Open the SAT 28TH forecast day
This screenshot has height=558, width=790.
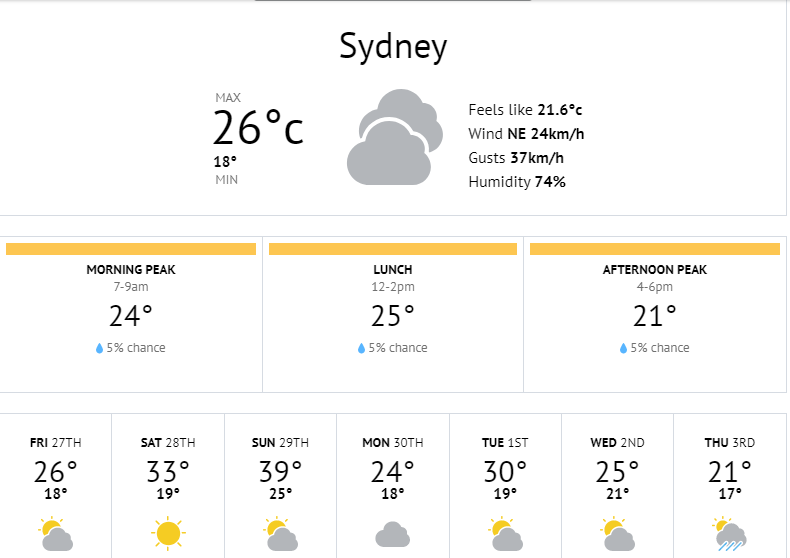coord(168,443)
